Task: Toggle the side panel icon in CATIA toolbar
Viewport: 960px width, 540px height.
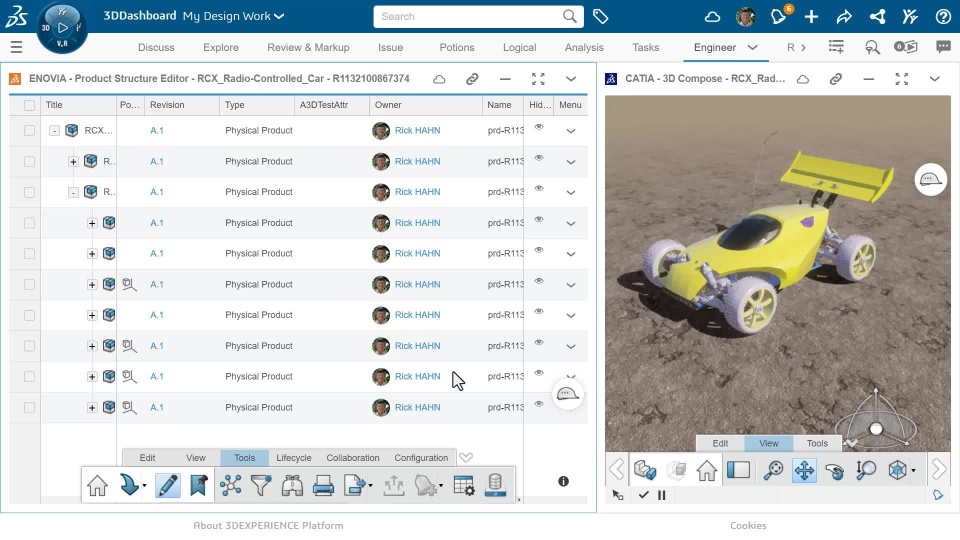Action: point(738,470)
